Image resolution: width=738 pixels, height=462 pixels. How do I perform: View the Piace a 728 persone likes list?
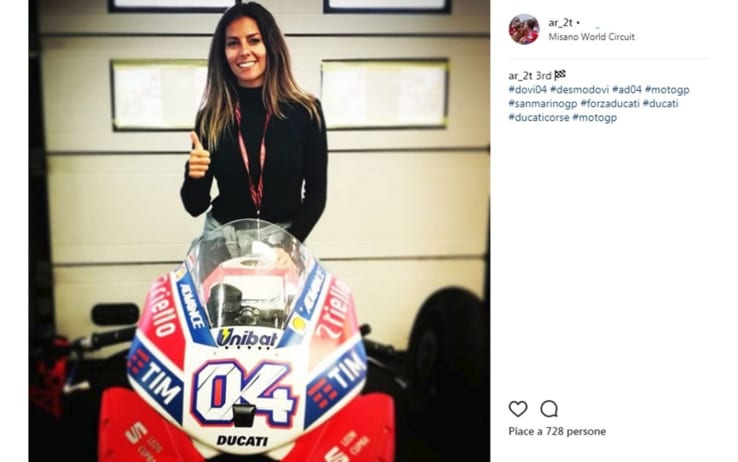point(557,431)
